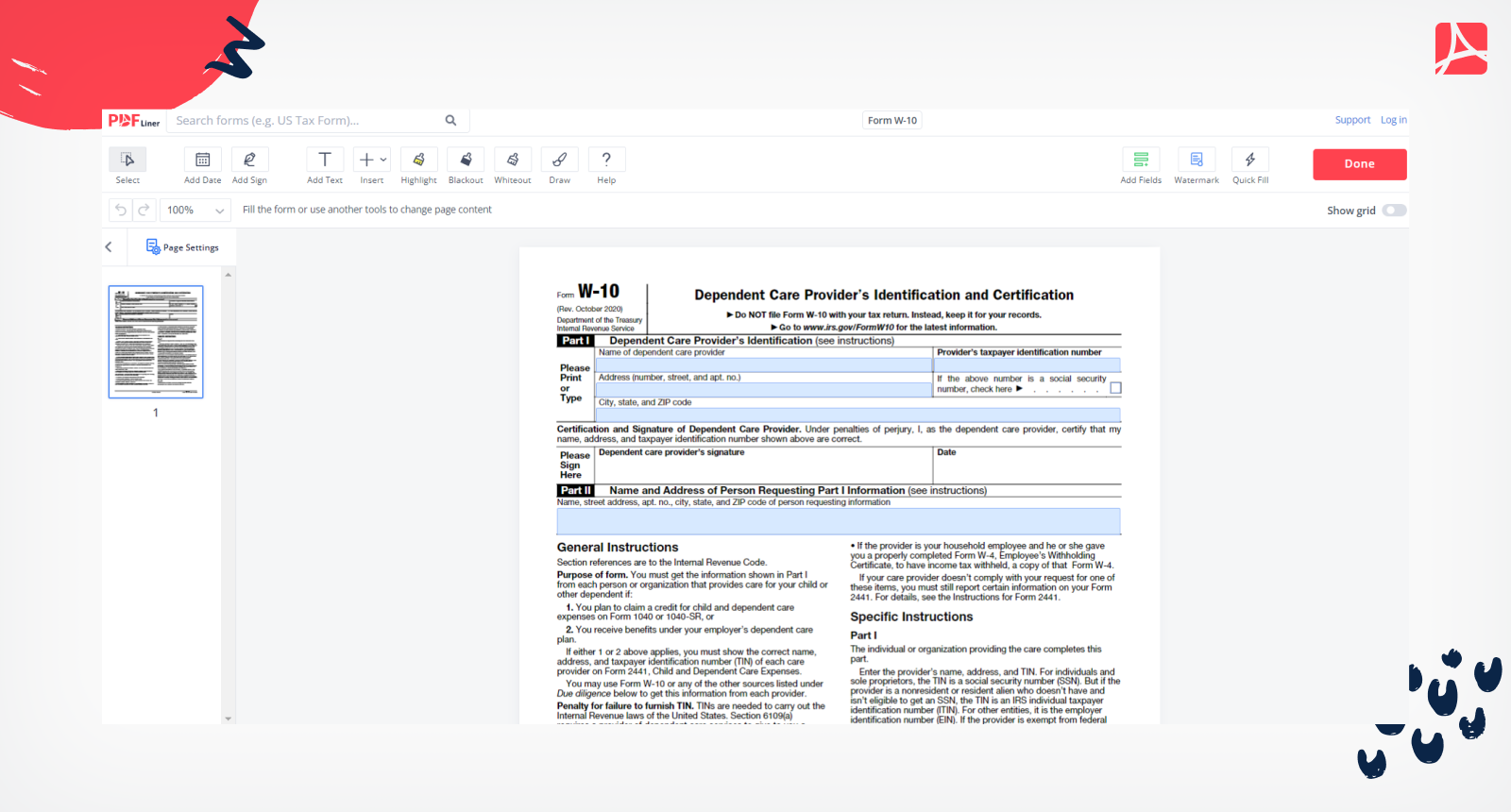Click the 'Specific Instructions' heading
The image size is (1511, 812).
911,617
